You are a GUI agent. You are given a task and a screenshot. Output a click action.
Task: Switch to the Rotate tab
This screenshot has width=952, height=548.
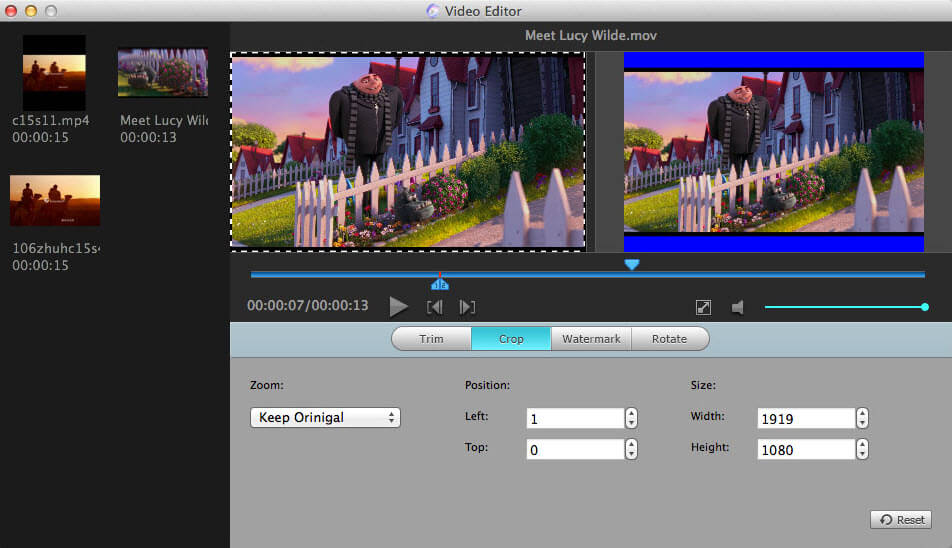click(x=670, y=339)
